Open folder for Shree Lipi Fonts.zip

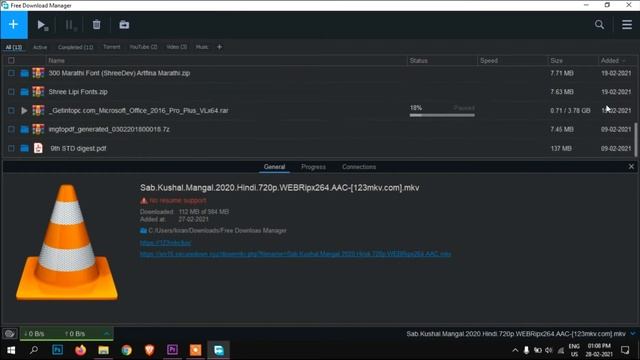pyautogui.click(x=24, y=92)
